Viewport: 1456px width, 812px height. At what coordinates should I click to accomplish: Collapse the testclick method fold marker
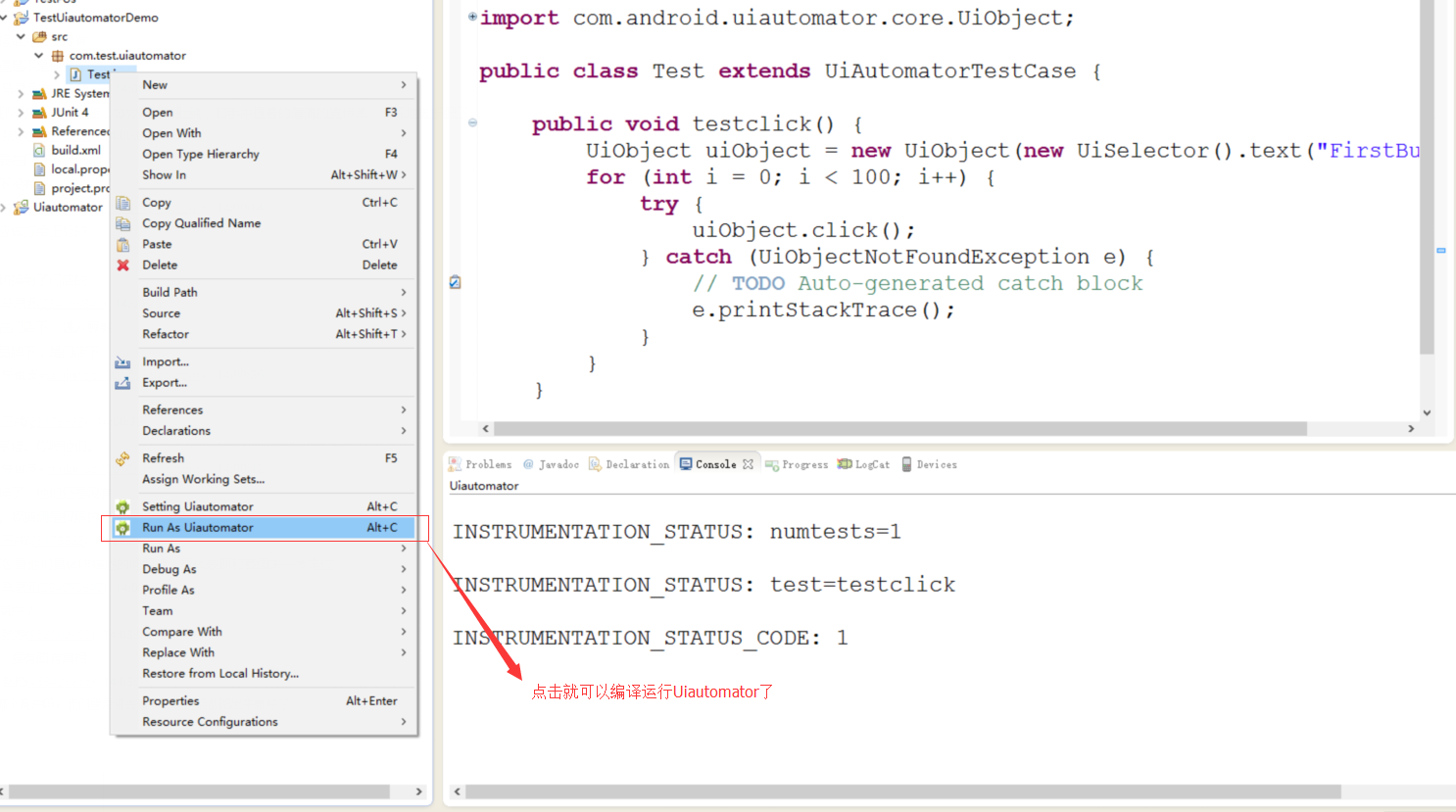click(472, 123)
